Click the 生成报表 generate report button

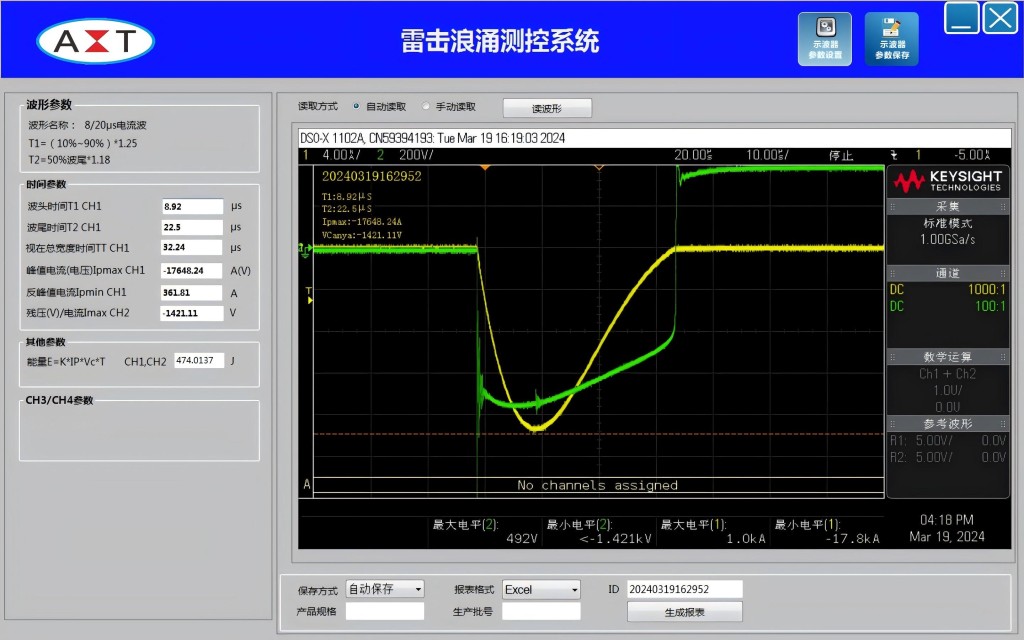pyautogui.click(x=684, y=612)
